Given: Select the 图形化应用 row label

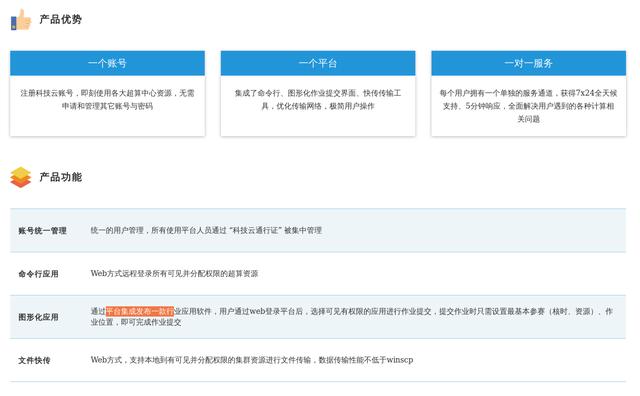Looking at the screenshot, I should (x=38, y=317).
